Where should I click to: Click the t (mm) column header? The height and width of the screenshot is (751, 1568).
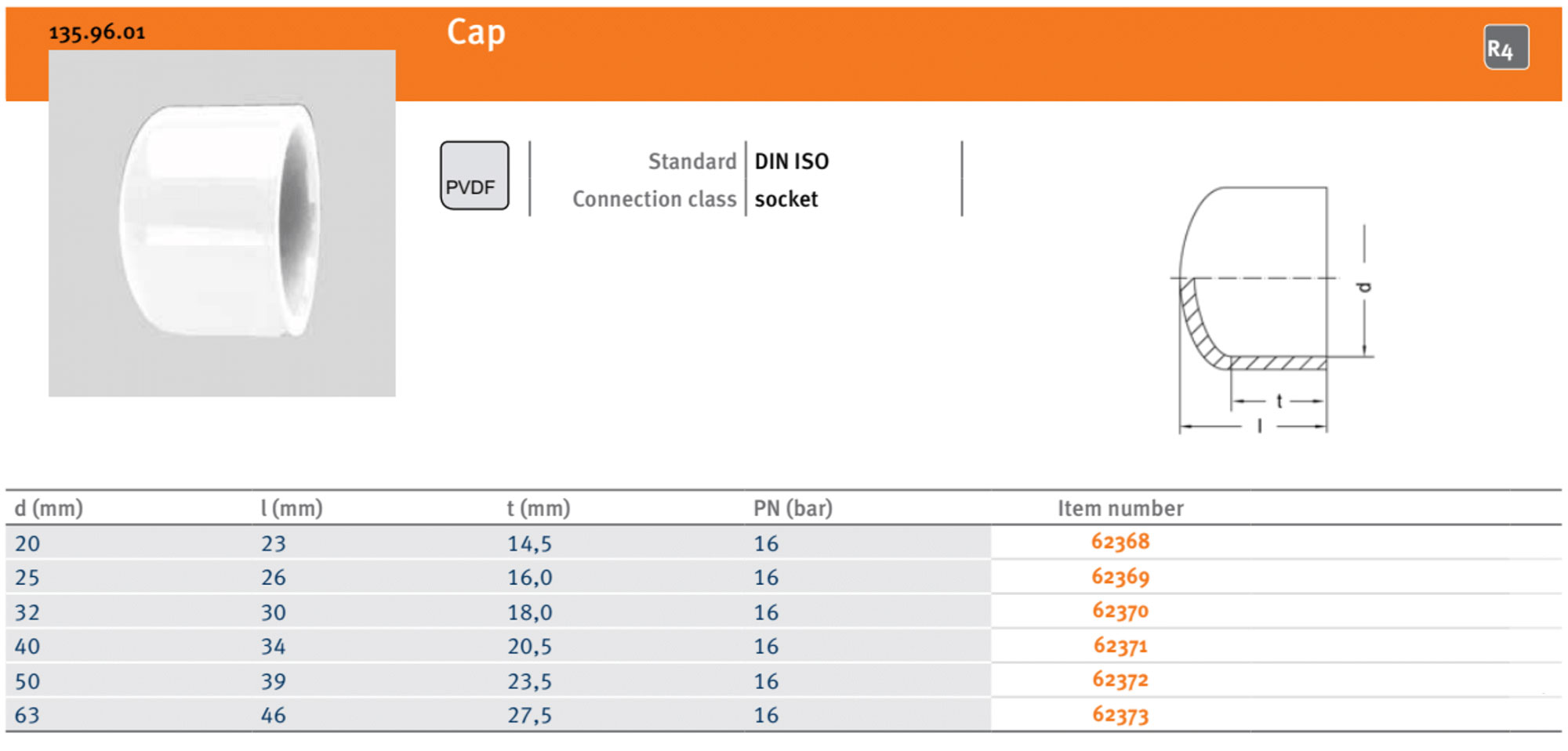[x=539, y=508]
